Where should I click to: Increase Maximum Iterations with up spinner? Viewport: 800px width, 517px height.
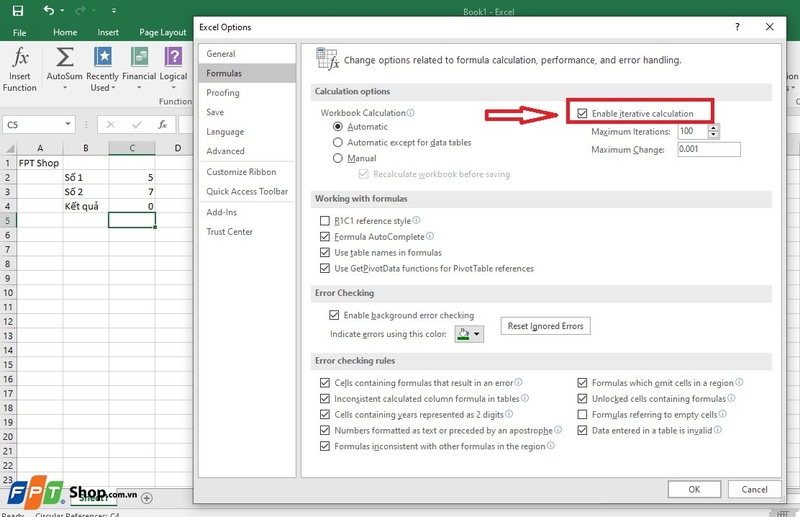[x=713, y=128]
